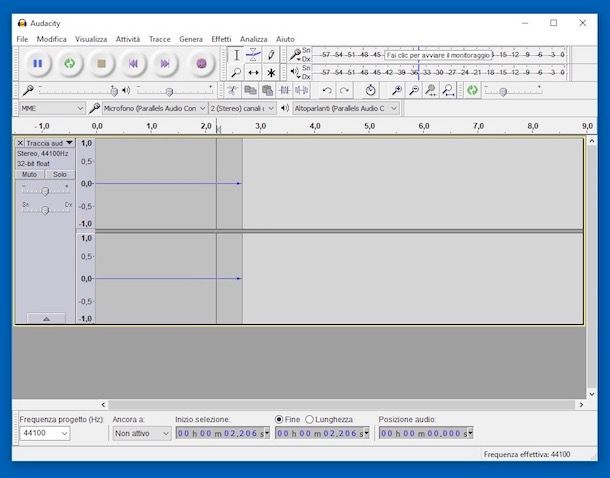Open the MME audio host dropdown

(x=52, y=108)
